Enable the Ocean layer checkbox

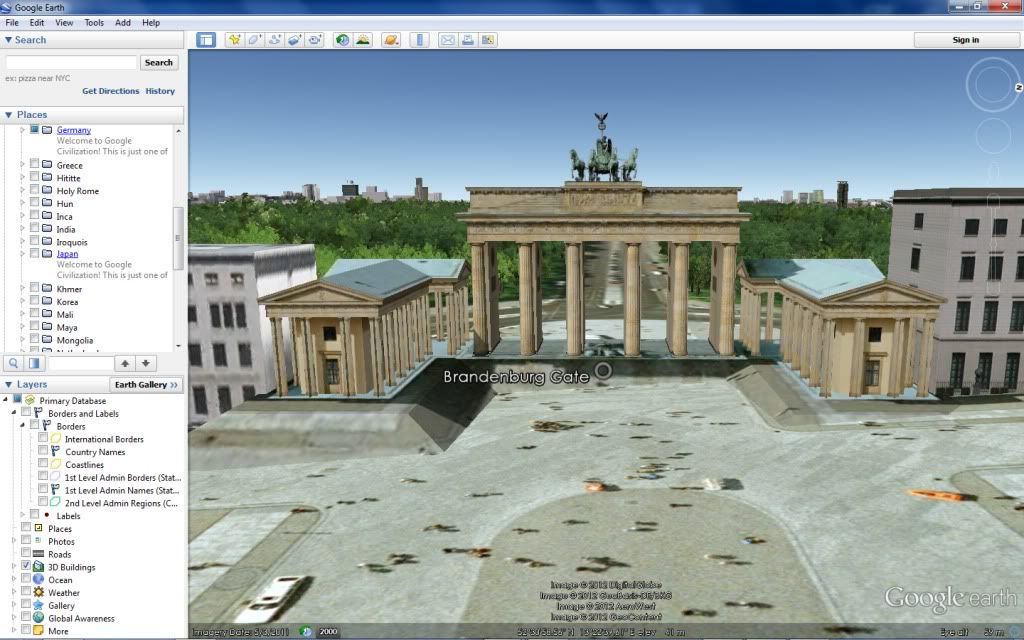click(26, 578)
